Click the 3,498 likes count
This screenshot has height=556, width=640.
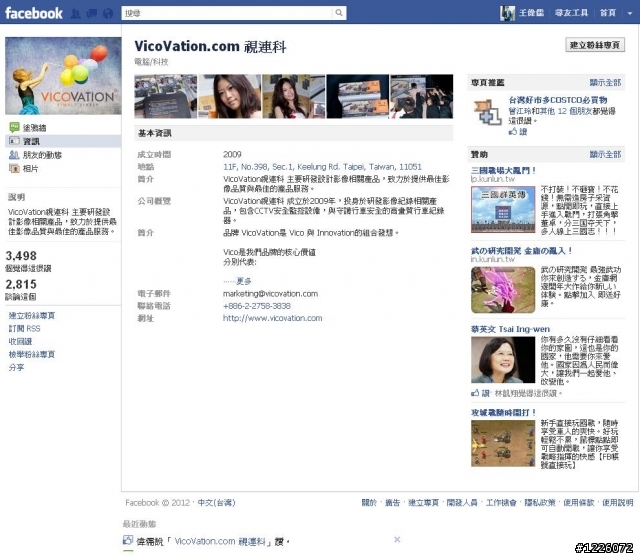(x=21, y=256)
